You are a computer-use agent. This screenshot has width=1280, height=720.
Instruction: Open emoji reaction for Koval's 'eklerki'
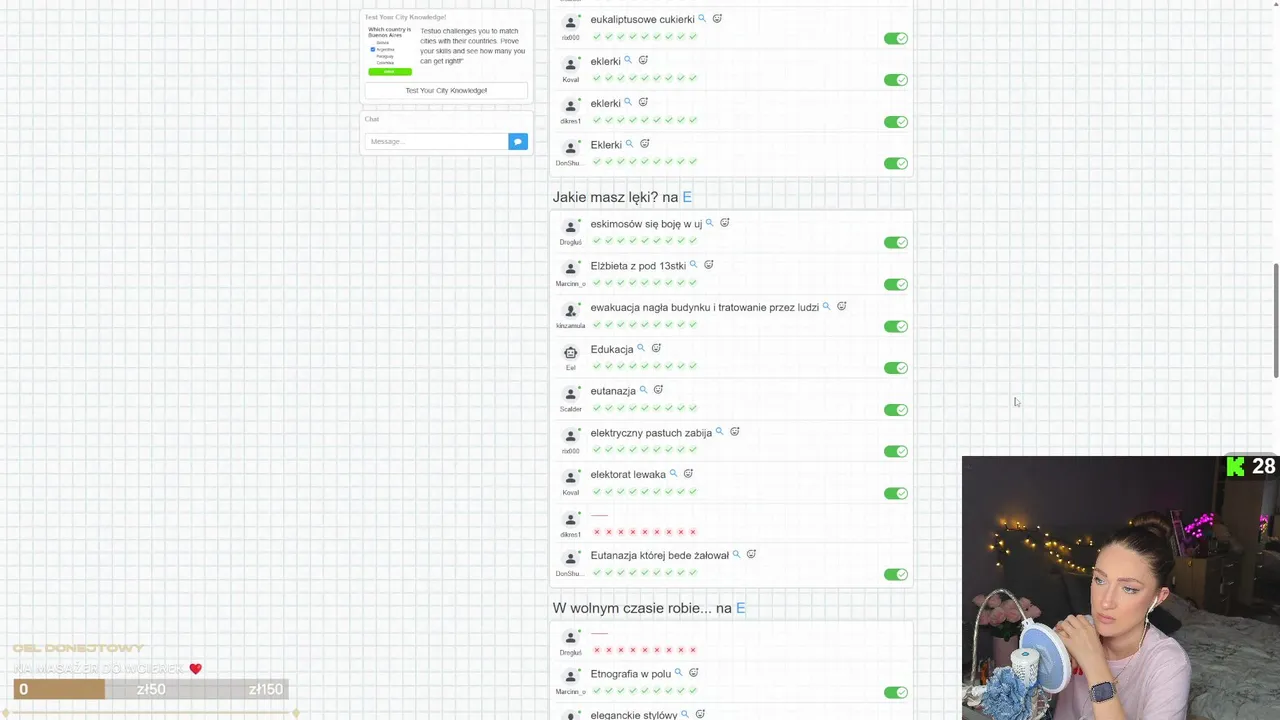point(643,60)
